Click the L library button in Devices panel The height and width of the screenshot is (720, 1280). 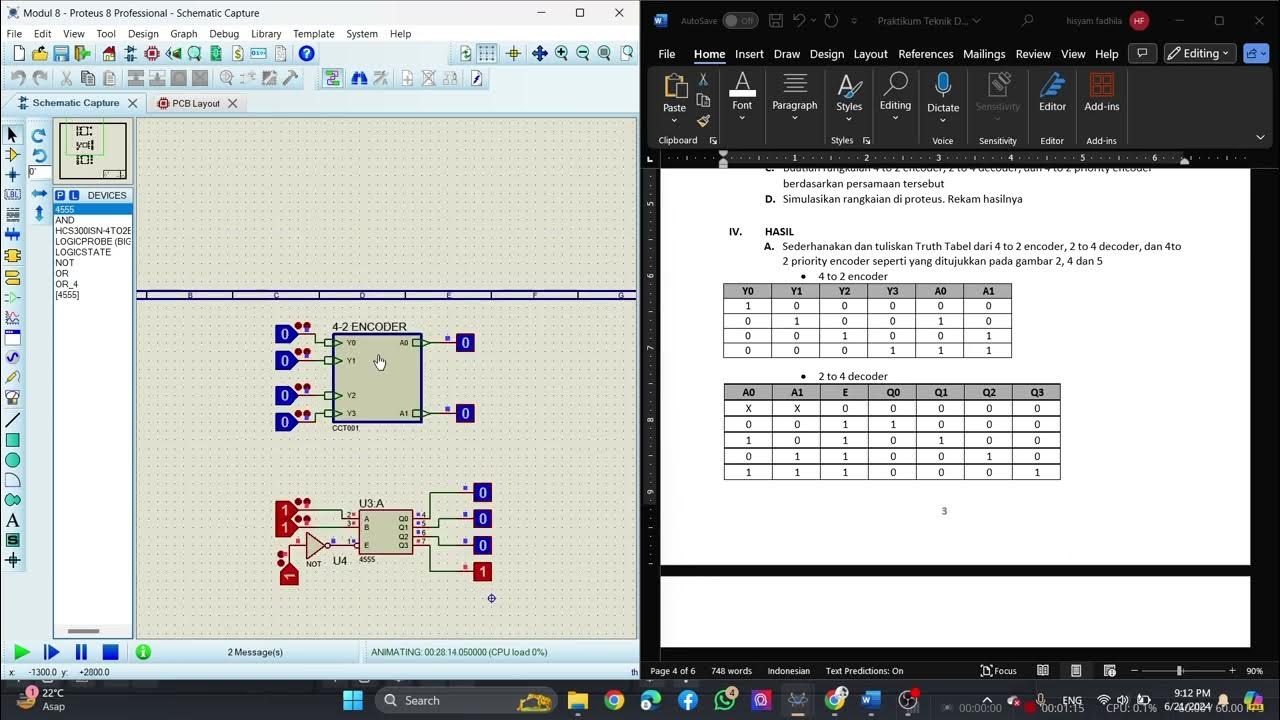(x=74, y=195)
